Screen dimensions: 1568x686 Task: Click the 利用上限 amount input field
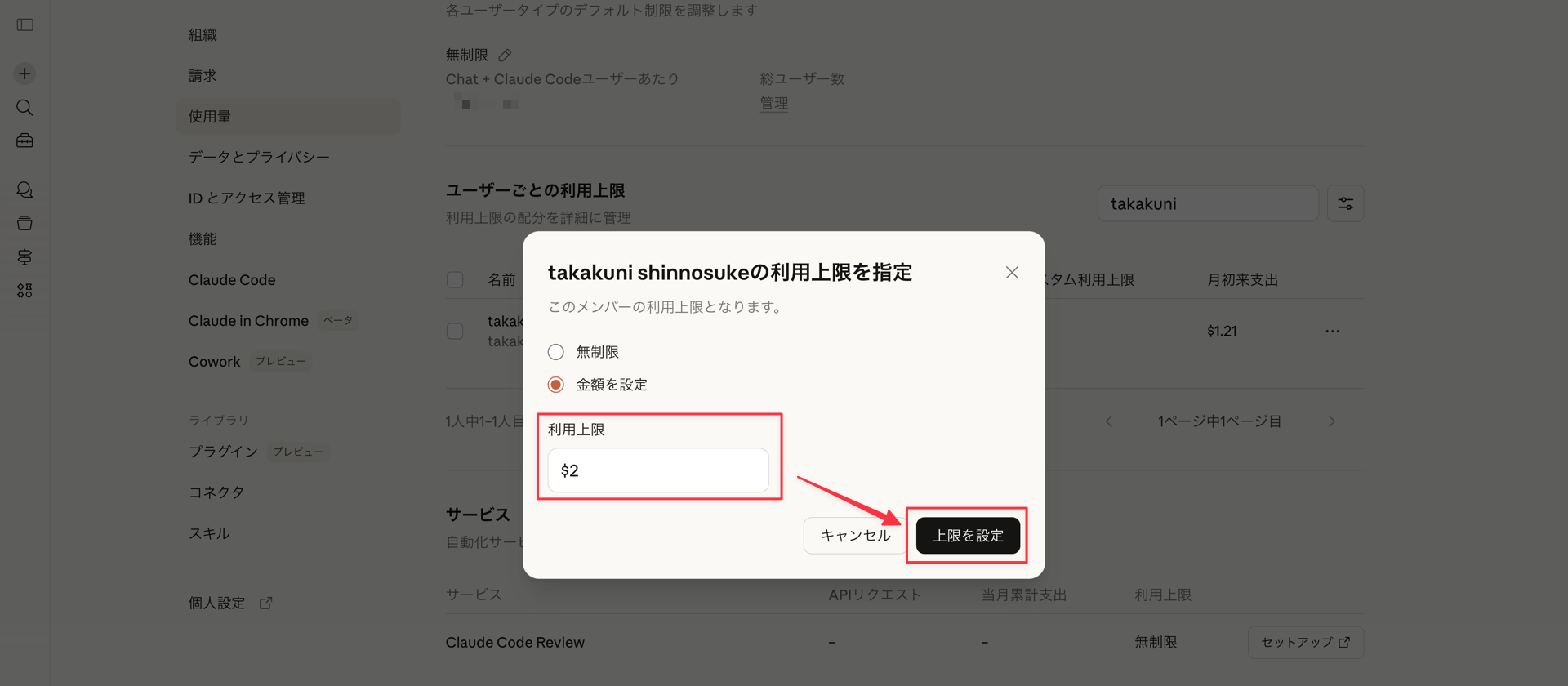(658, 470)
